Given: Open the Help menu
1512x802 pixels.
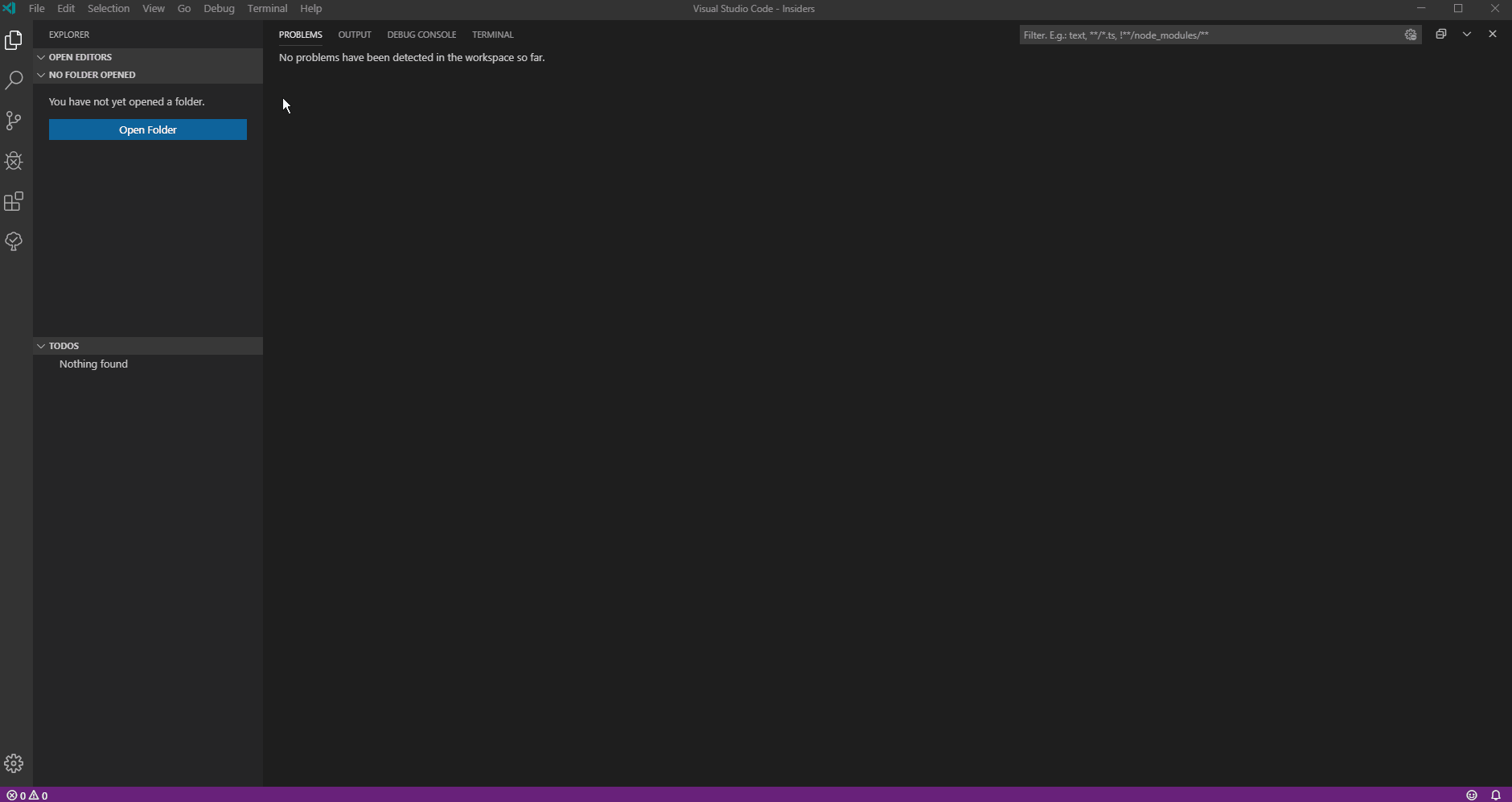Looking at the screenshot, I should [310, 8].
